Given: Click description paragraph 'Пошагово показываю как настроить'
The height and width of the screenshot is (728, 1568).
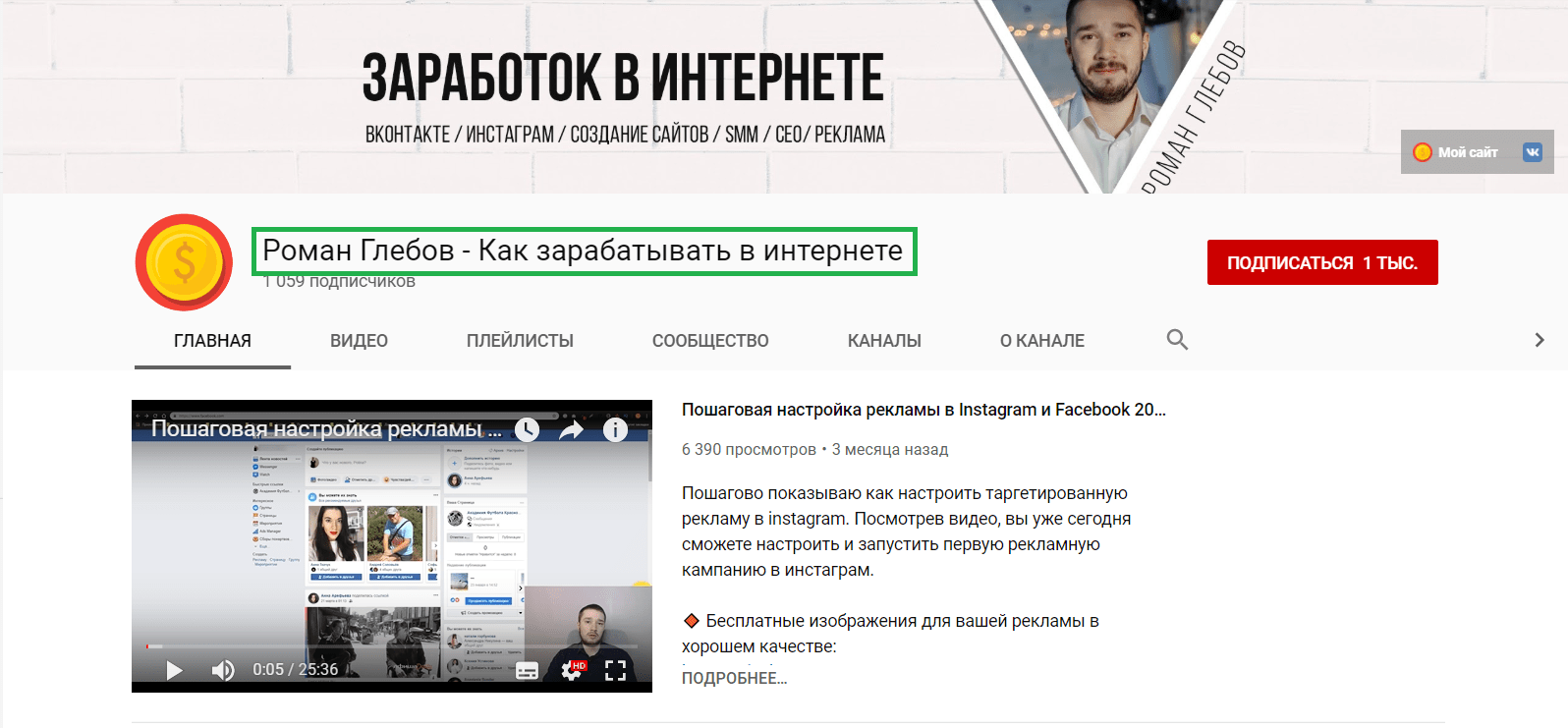Looking at the screenshot, I should (906, 532).
